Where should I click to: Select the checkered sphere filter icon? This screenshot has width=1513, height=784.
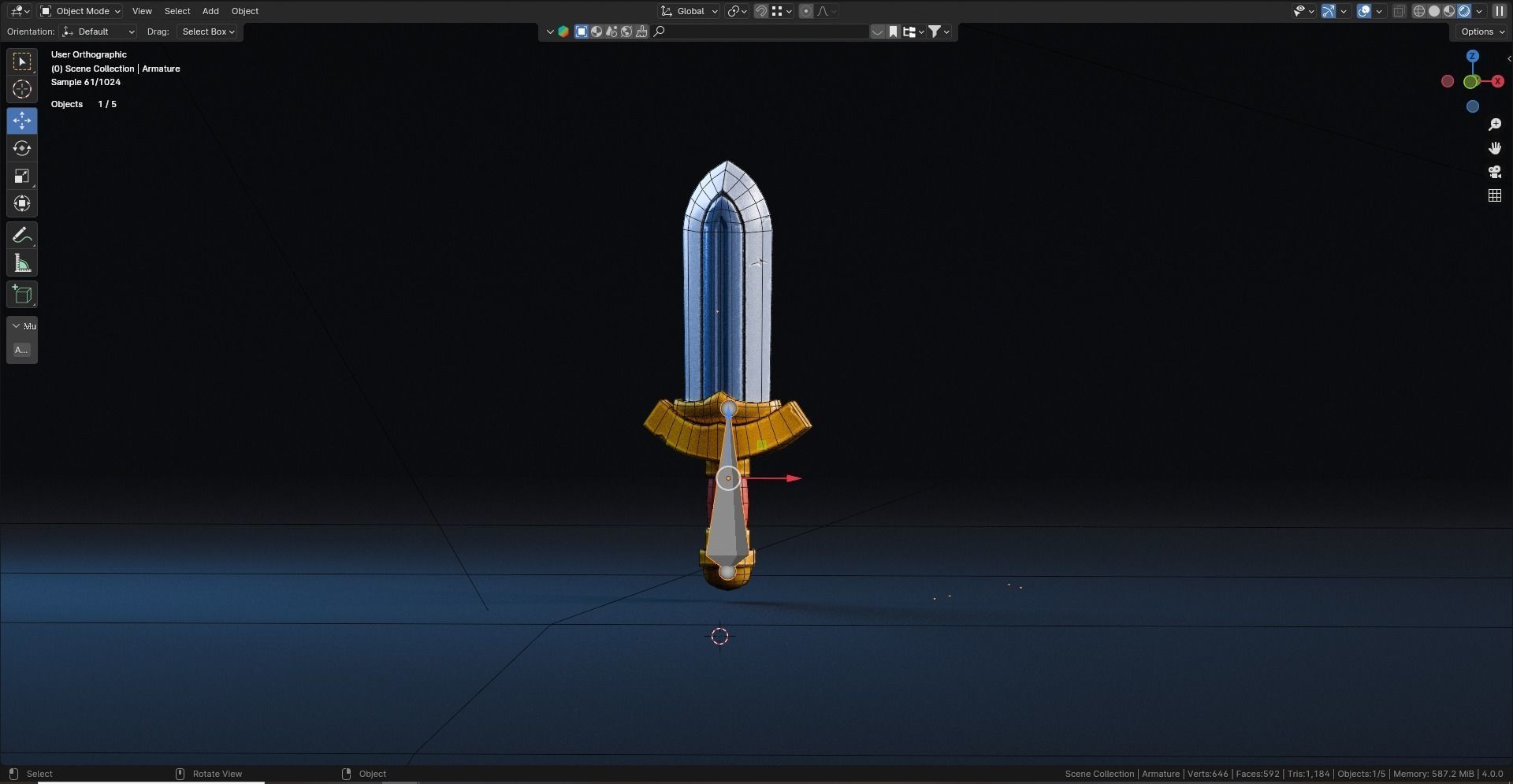(597, 32)
